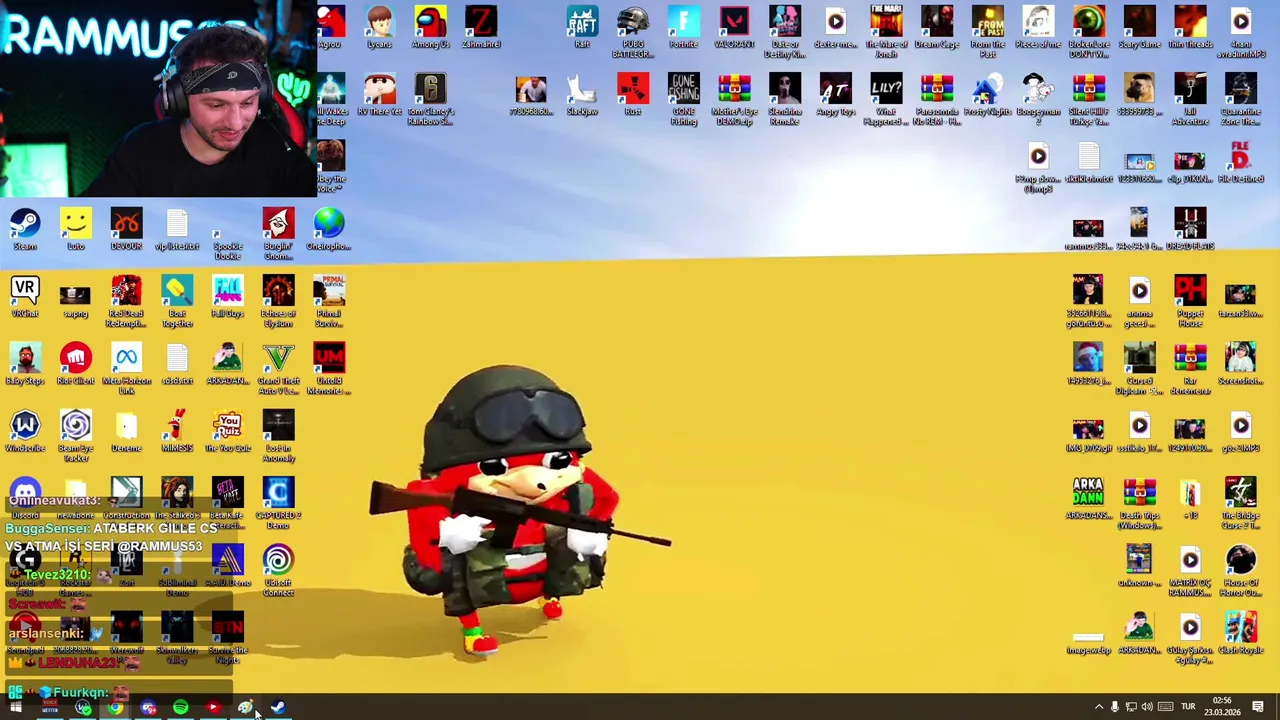This screenshot has width=1280, height=720.
Task: Select the House Of Horror shortcut
Action: (1240, 571)
